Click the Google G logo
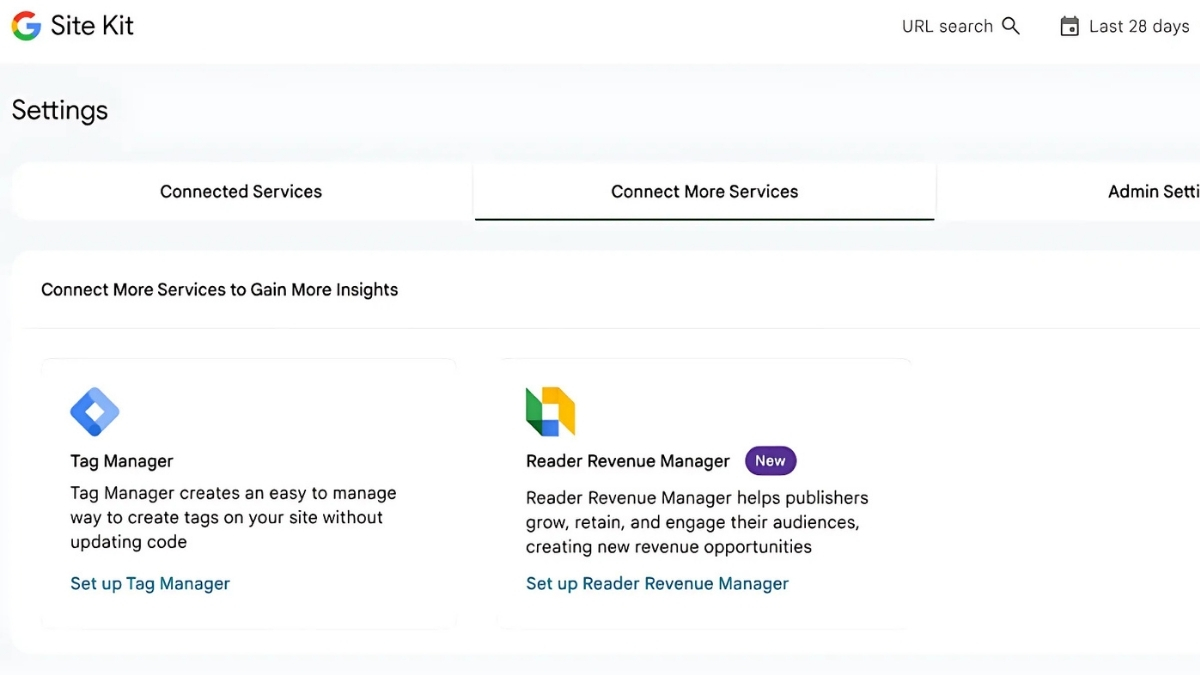This screenshot has width=1200, height=675. click(26, 26)
